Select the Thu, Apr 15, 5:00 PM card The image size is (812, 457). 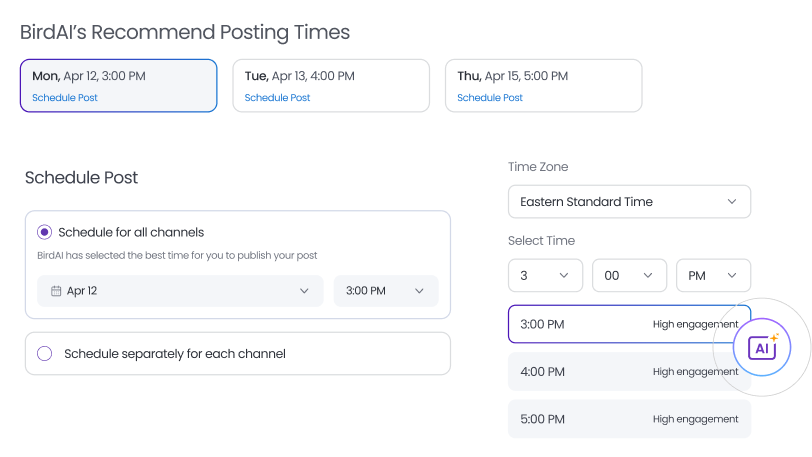pos(543,85)
